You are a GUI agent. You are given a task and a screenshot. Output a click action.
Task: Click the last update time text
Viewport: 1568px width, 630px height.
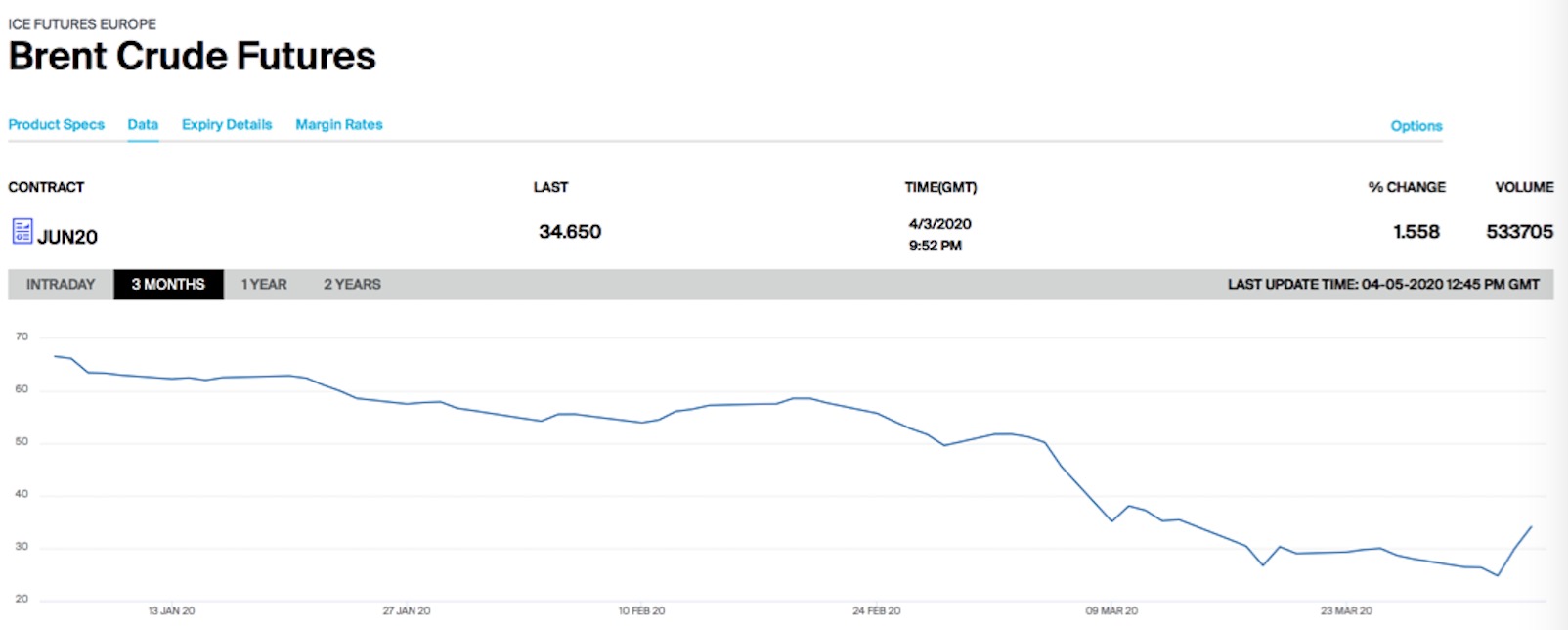[1383, 285]
